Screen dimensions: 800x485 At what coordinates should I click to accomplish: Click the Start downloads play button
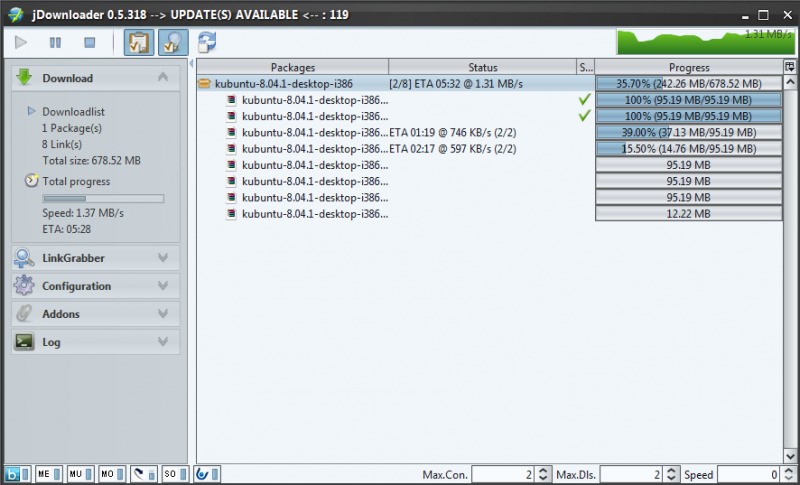pyautogui.click(x=22, y=42)
